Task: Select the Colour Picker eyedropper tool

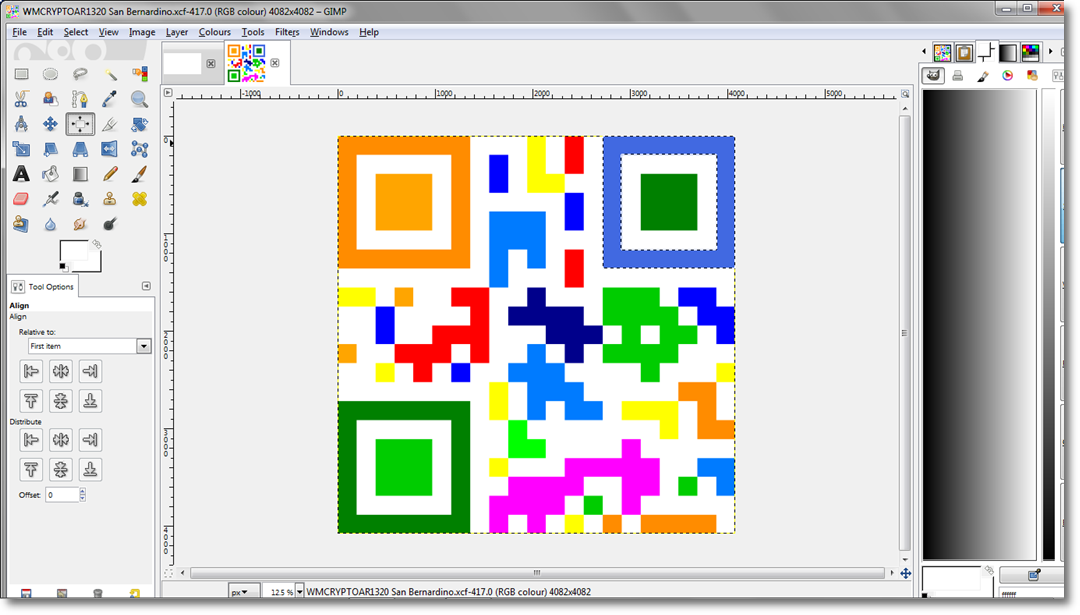Action: [110, 99]
